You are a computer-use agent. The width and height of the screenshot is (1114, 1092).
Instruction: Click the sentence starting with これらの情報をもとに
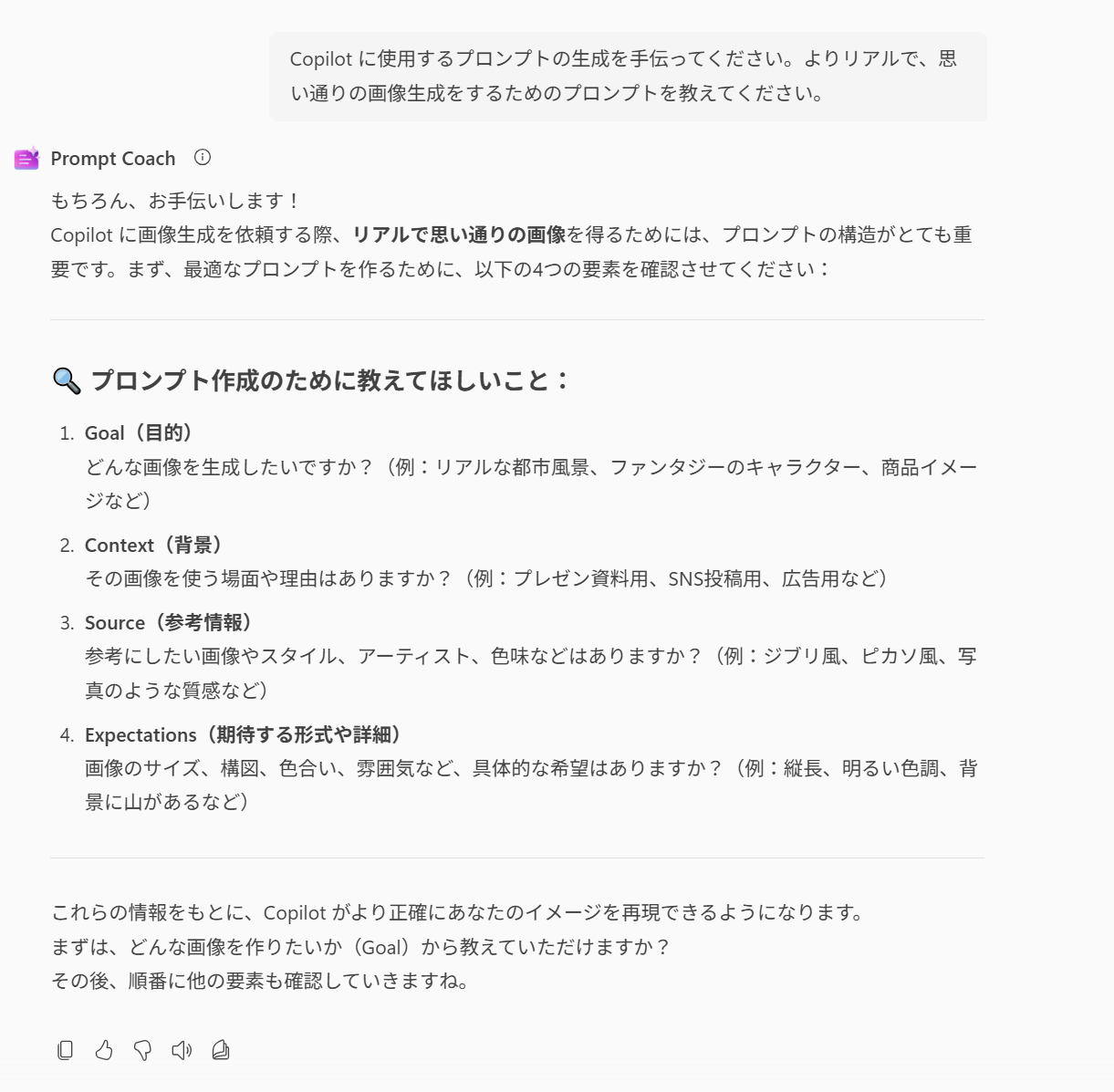(x=458, y=912)
